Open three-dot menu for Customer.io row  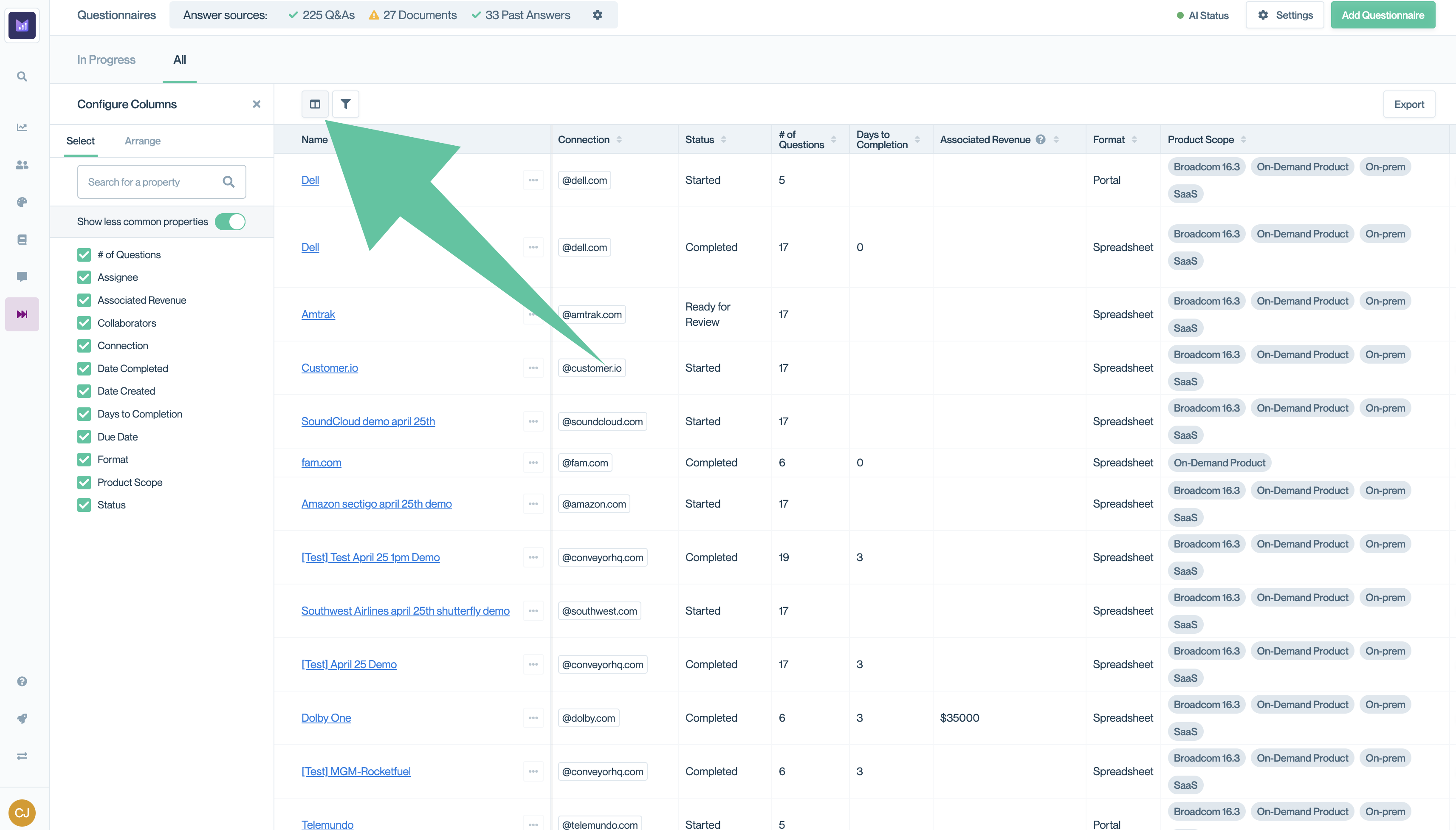(533, 368)
